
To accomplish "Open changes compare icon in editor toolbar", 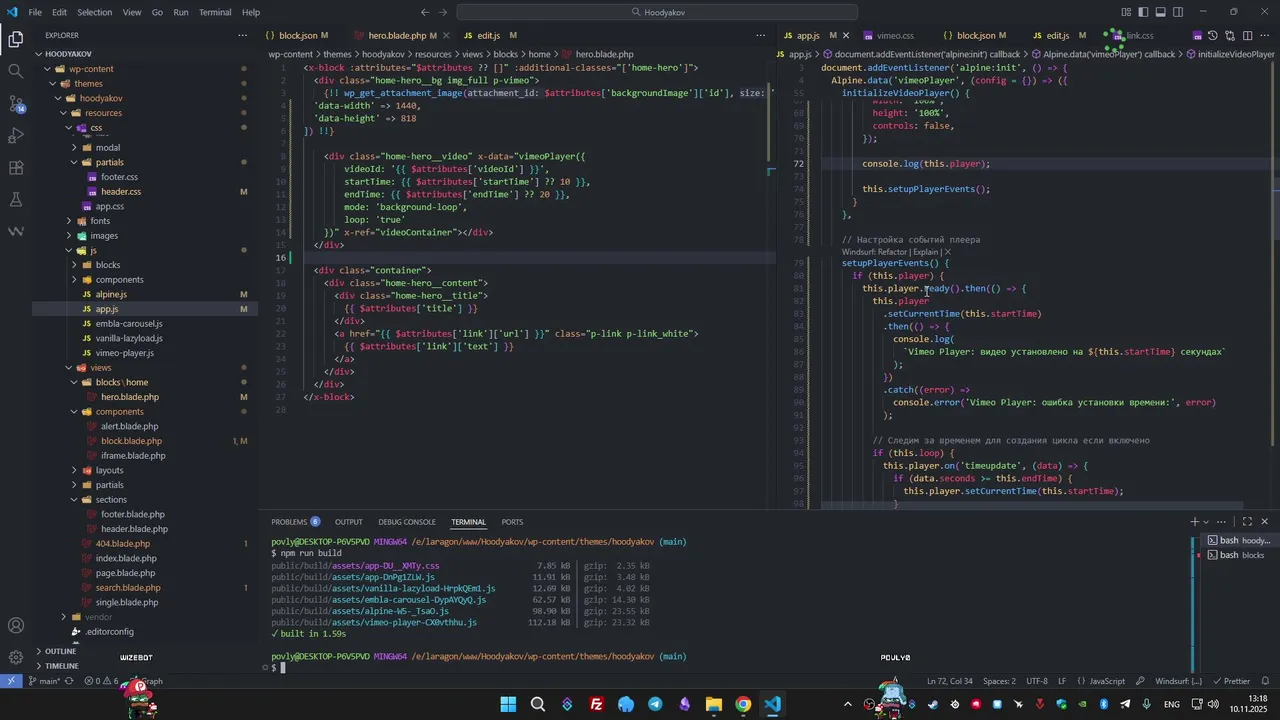I will tap(1230, 36).
